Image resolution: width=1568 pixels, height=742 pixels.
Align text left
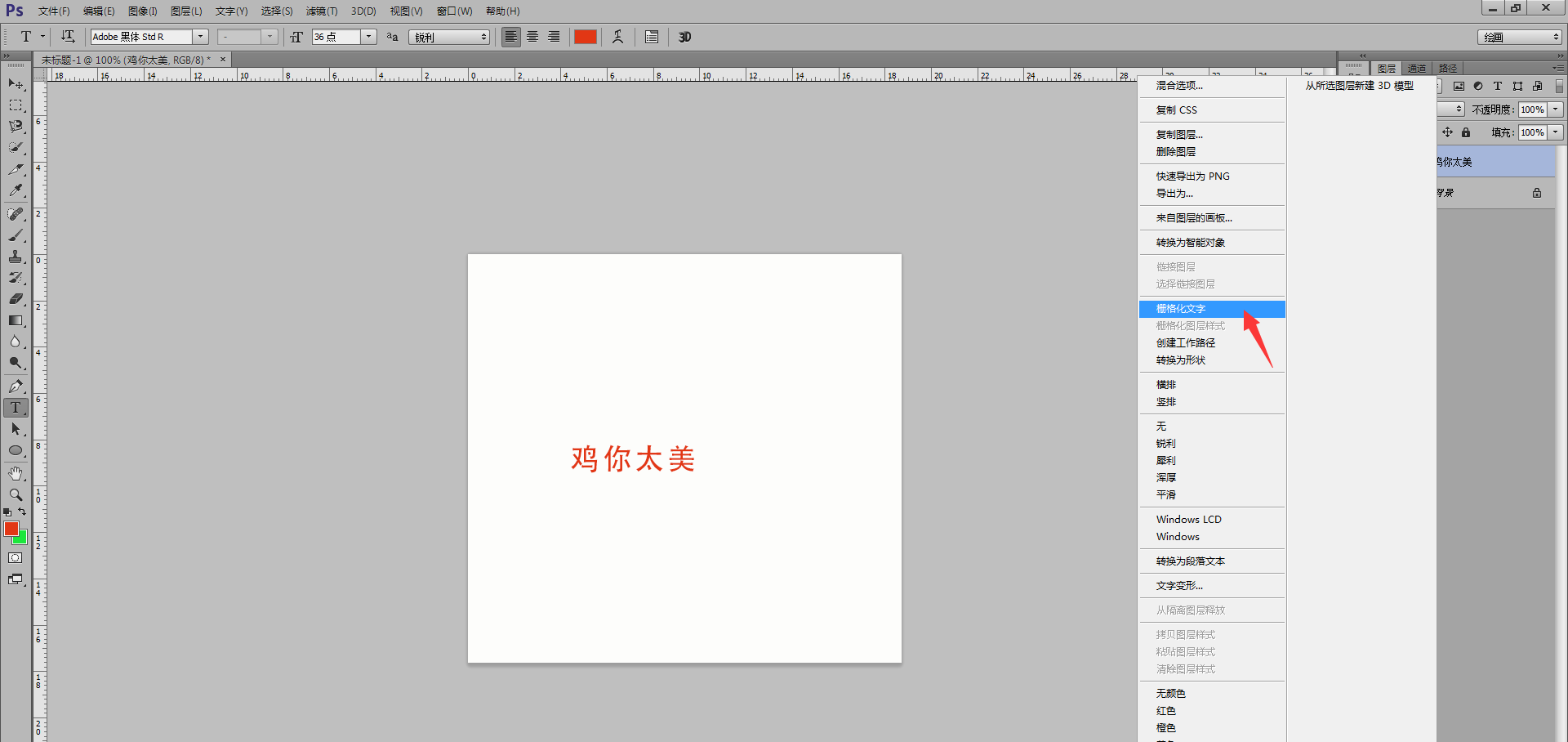(x=511, y=37)
